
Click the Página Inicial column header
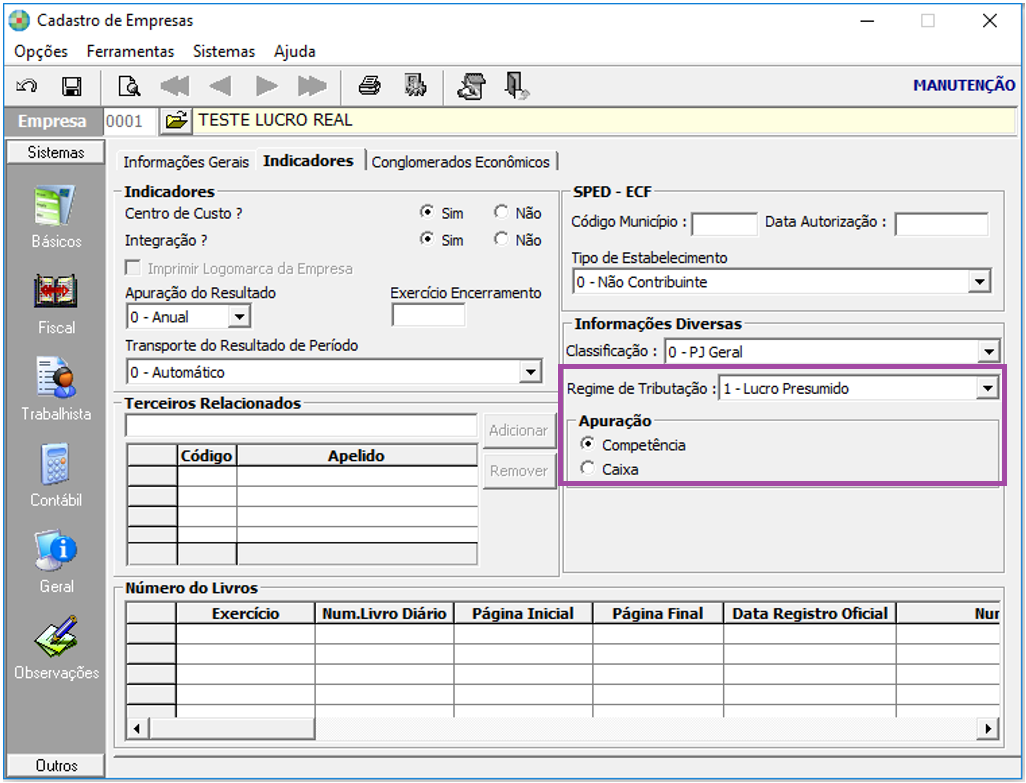point(523,614)
